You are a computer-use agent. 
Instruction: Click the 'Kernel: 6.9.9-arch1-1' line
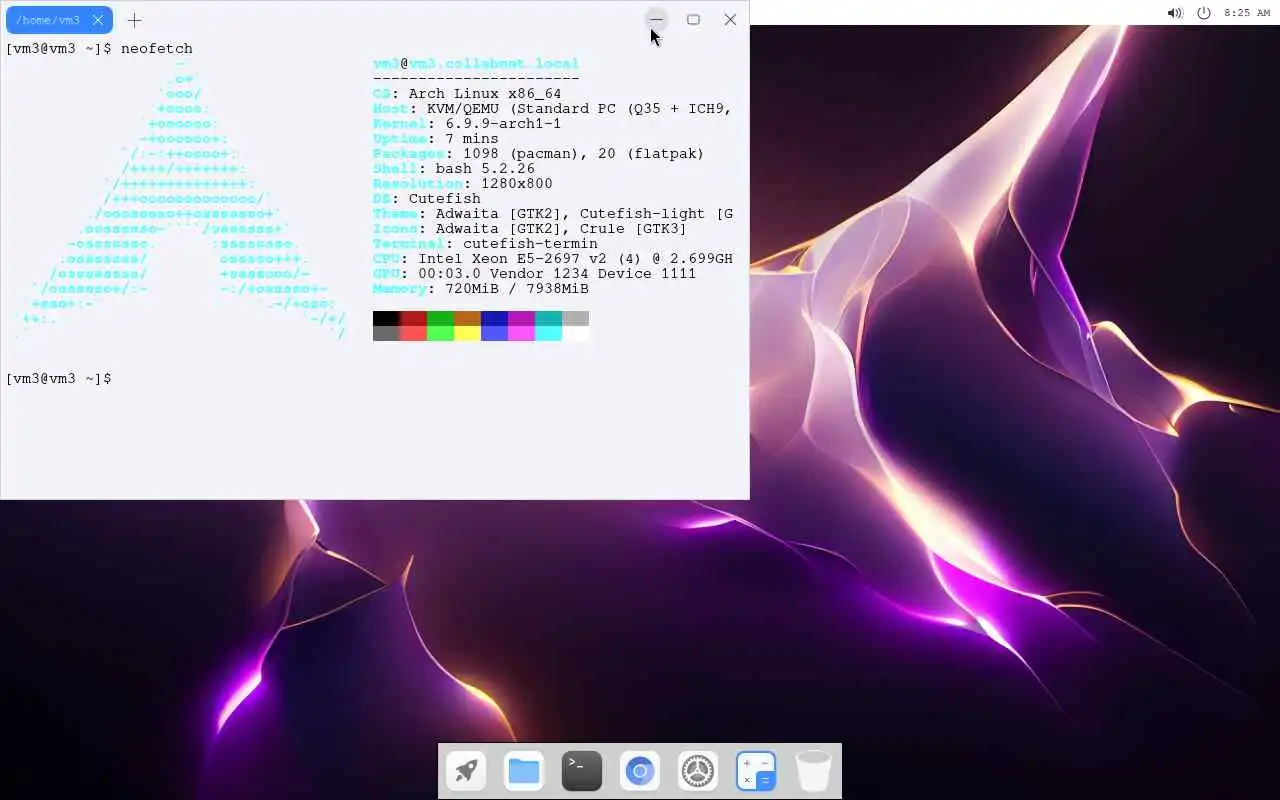pyautogui.click(x=467, y=124)
